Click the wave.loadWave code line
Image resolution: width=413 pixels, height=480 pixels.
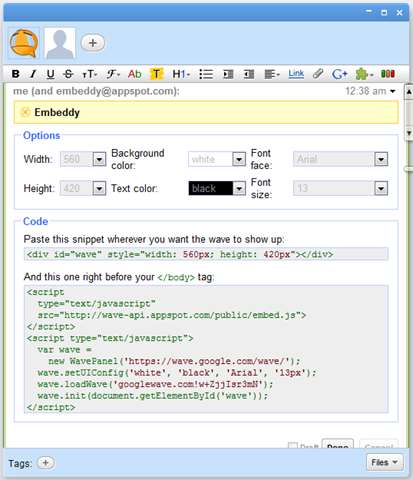(x=155, y=384)
